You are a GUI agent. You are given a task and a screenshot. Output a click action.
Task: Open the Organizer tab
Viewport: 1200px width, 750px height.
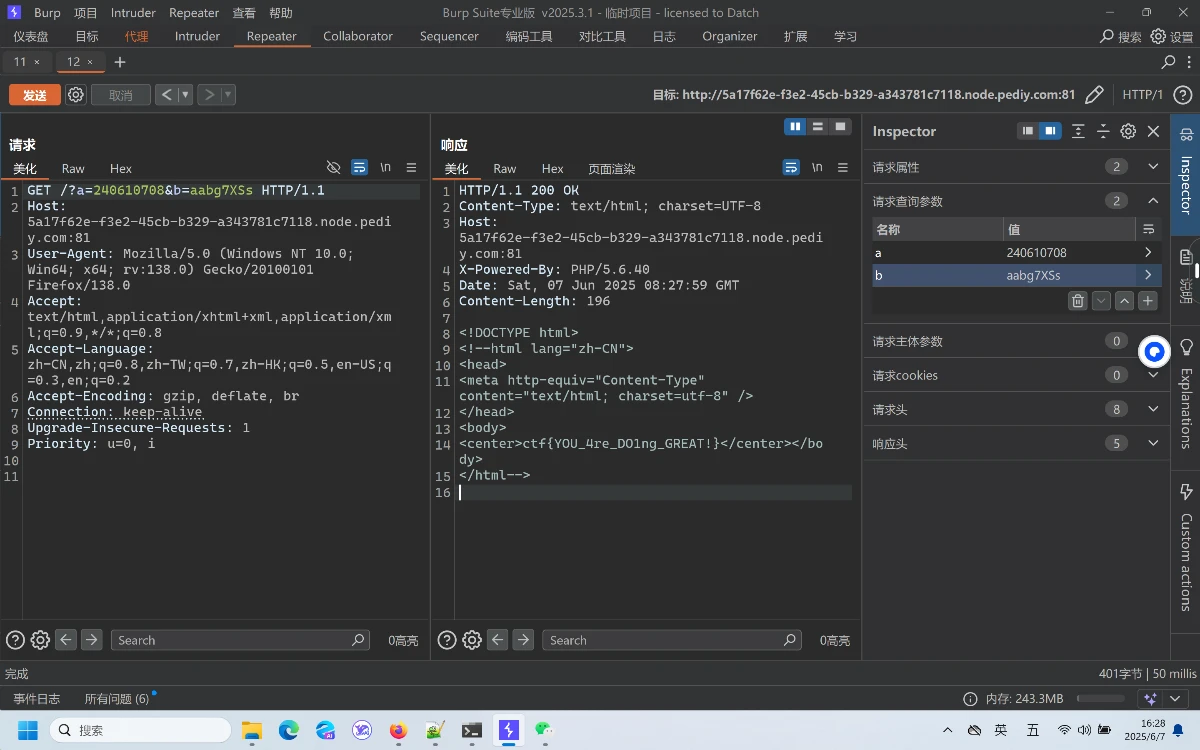pos(730,36)
